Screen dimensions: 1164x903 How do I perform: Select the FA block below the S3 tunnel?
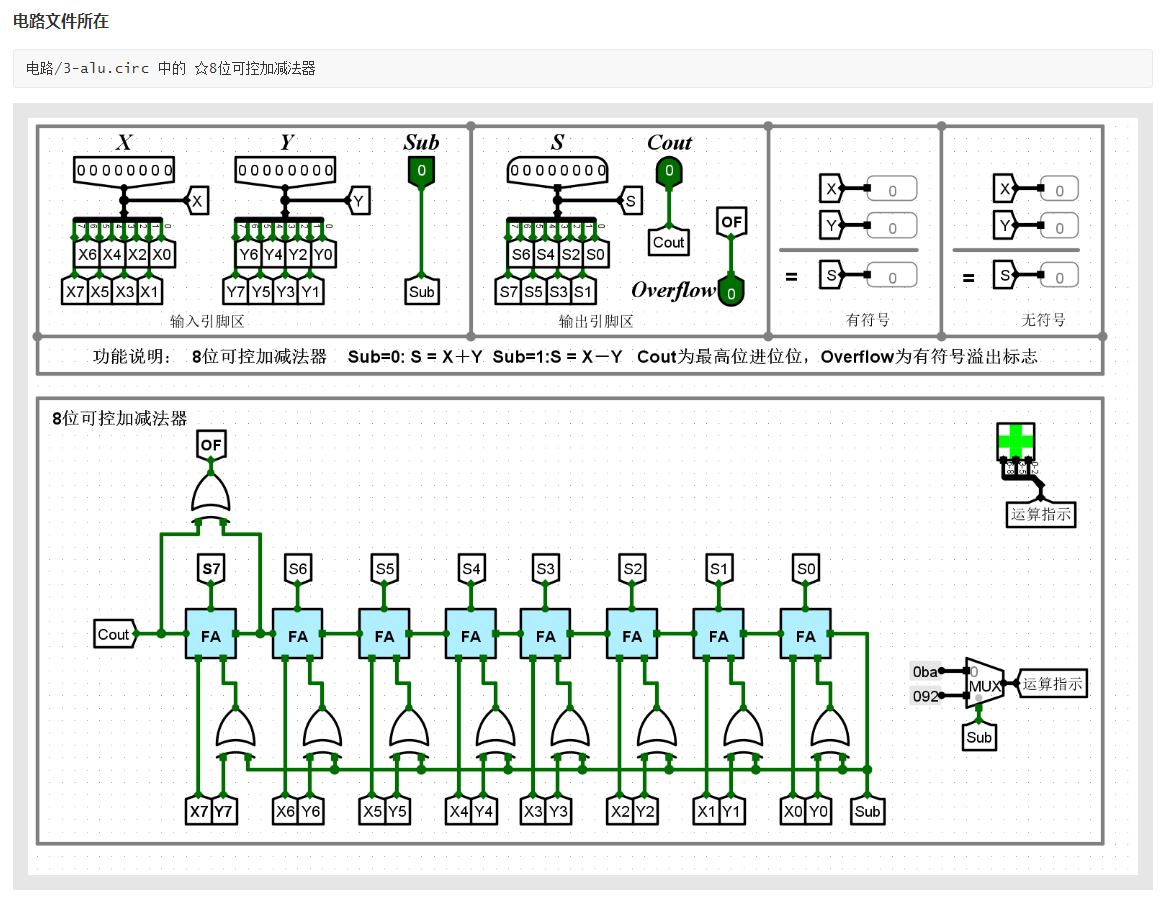[x=546, y=634]
